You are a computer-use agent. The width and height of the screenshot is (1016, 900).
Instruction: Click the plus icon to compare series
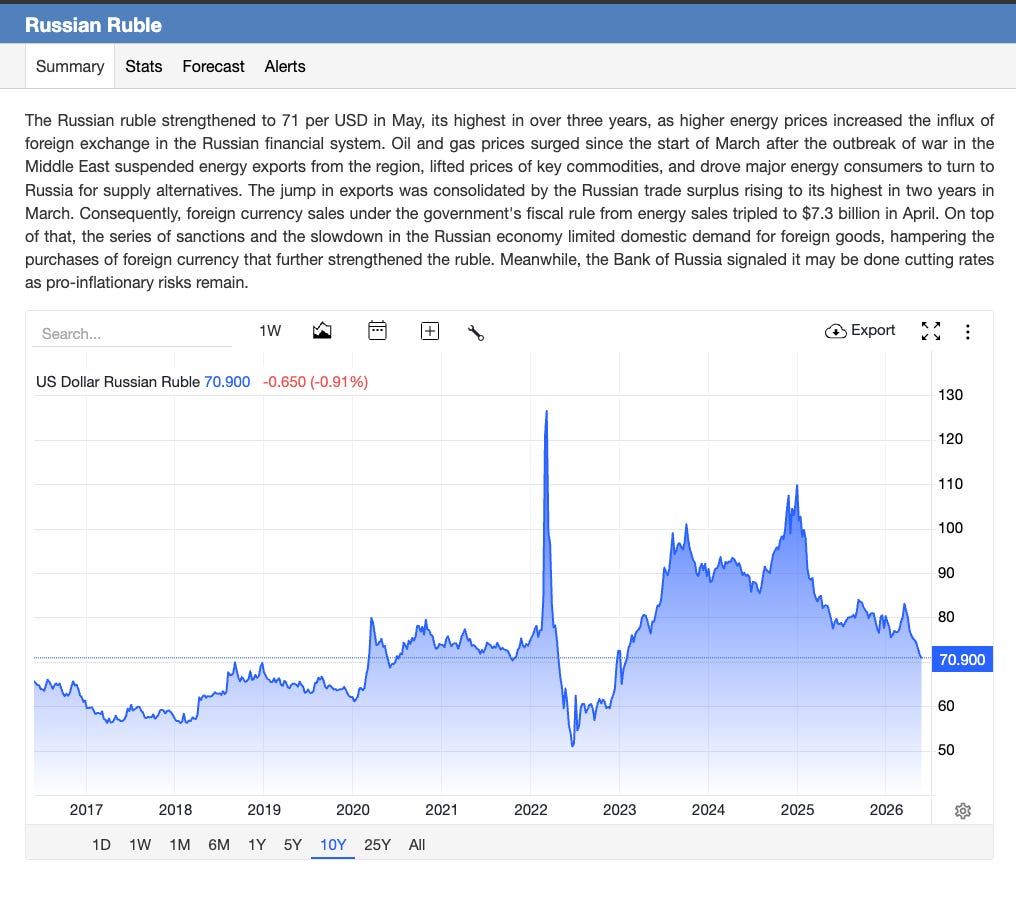pyautogui.click(x=430, y=331)
